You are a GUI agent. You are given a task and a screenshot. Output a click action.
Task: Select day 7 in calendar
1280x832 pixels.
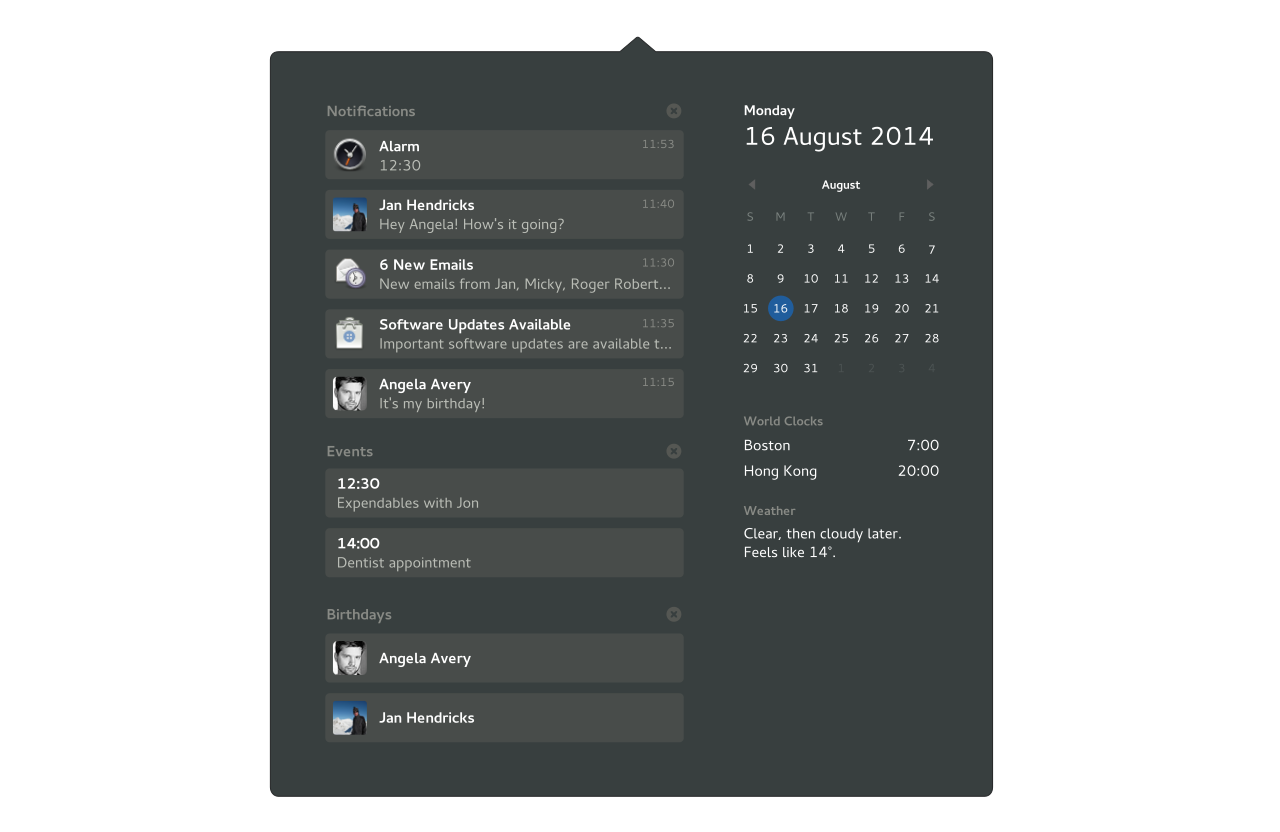(x=931, y=249)
